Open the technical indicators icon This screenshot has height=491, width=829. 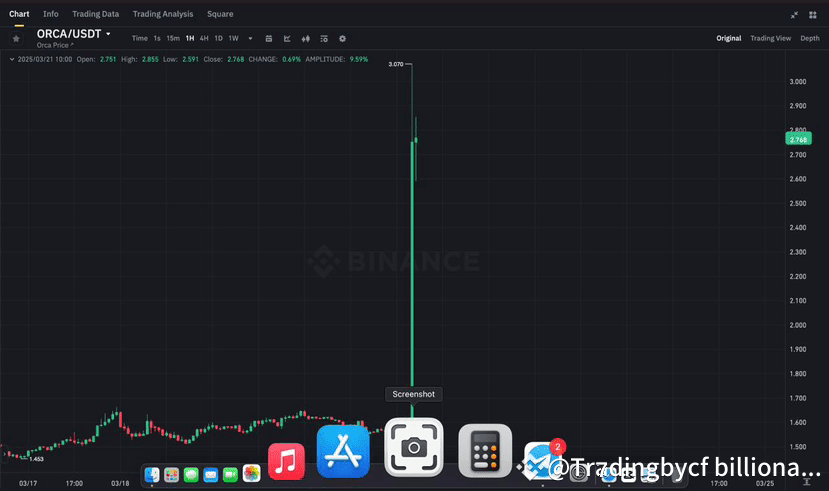(324, 39)
